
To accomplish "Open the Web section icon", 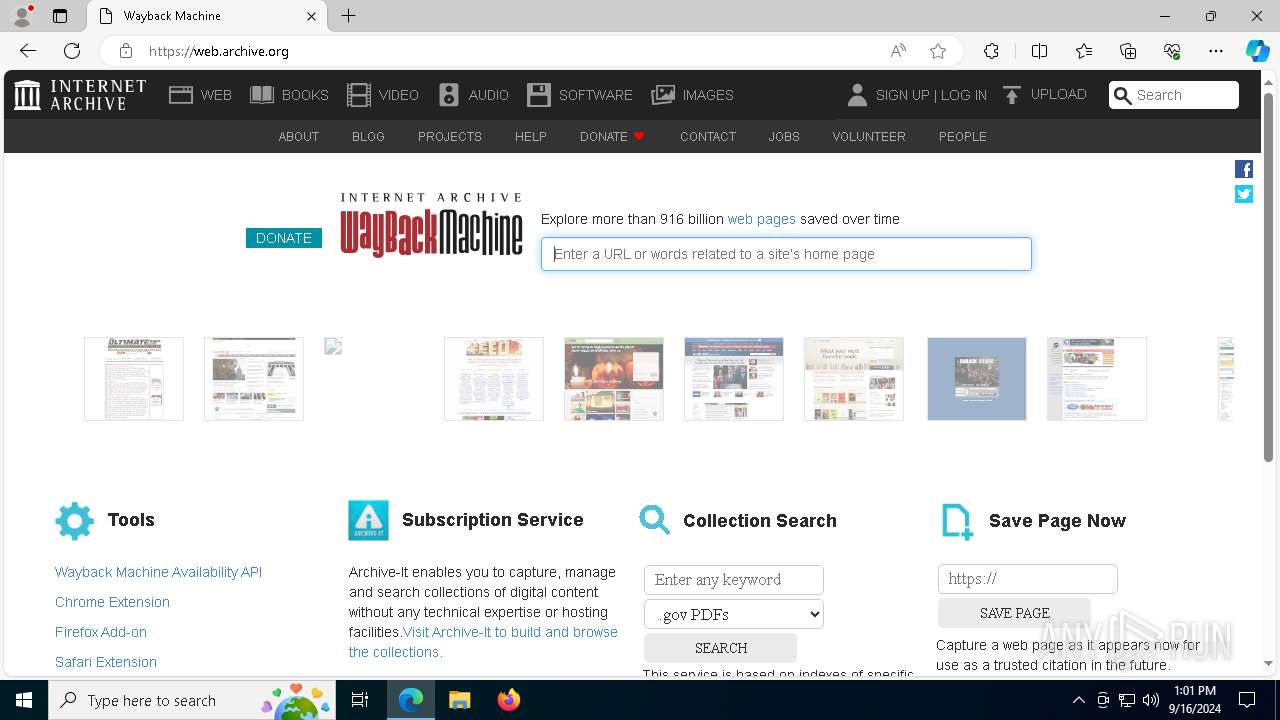I will click(x=181, y=95).
